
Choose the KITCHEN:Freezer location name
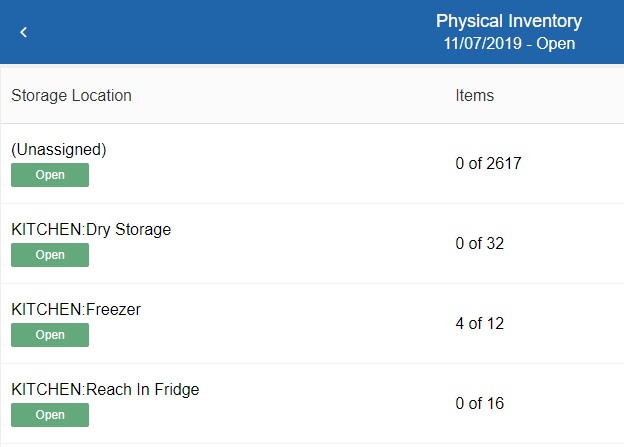[x=76, y=309]
